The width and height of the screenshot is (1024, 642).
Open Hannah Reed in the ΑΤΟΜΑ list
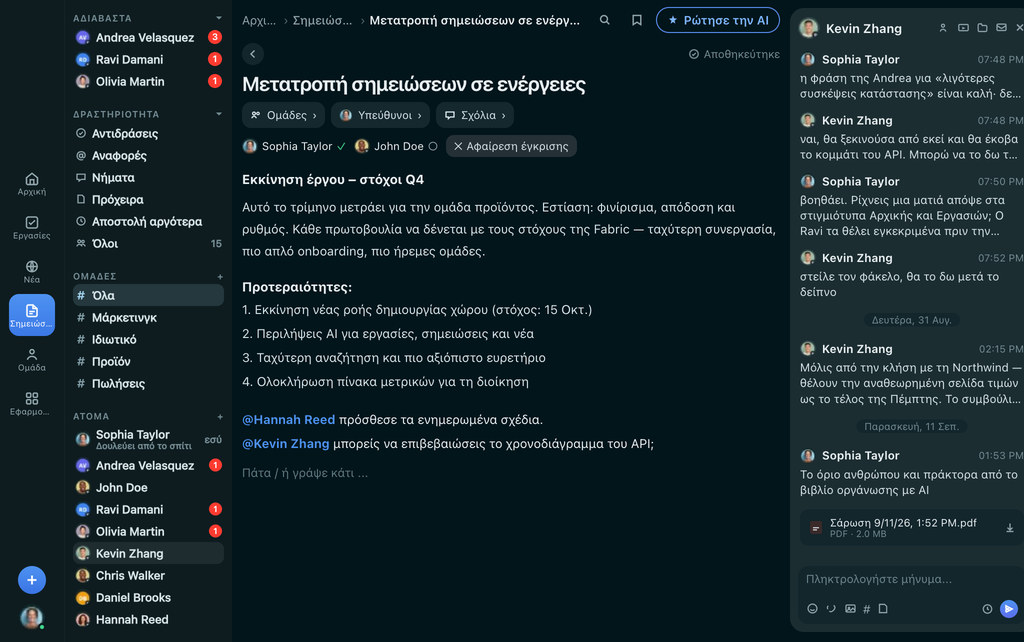(148, 619)
